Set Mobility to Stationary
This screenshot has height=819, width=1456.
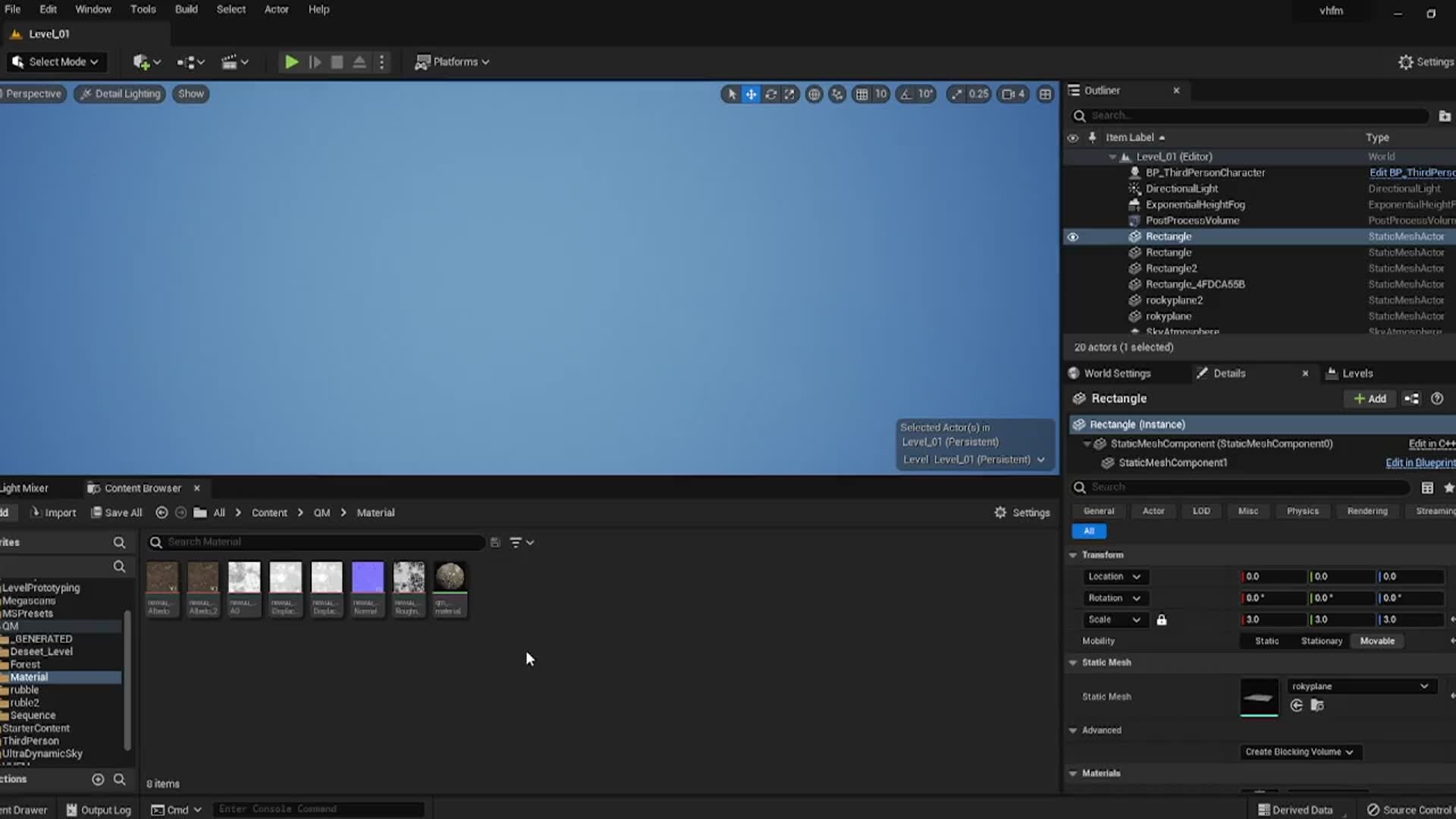[1321, 641]
